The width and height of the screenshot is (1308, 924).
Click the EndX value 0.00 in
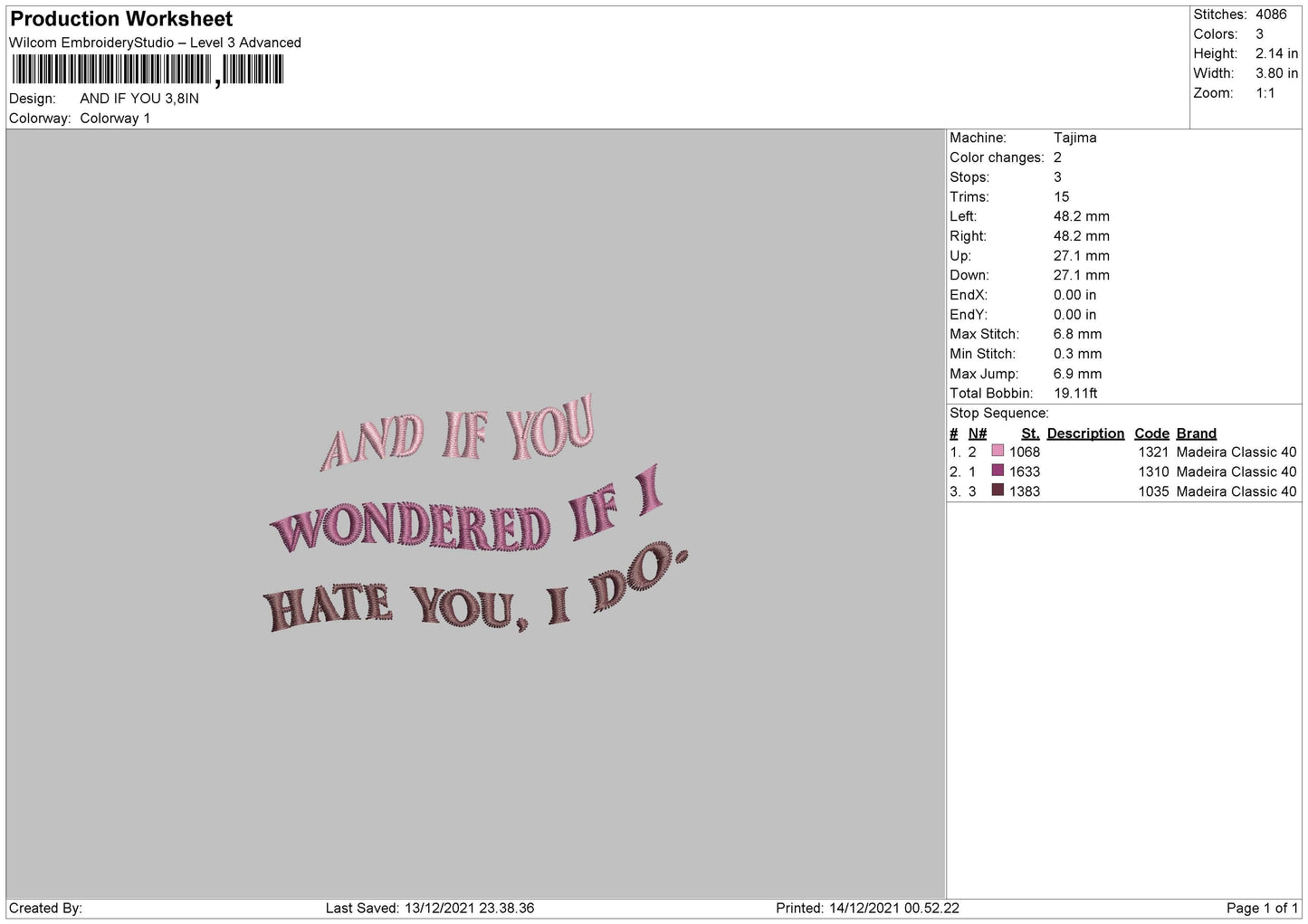pos(1074,295)
